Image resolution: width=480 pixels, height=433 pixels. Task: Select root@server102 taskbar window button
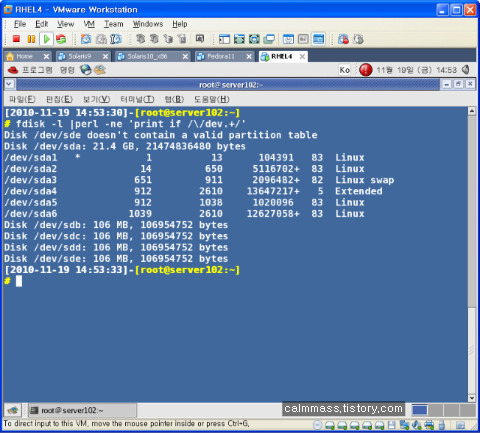[x=82, y=410]
